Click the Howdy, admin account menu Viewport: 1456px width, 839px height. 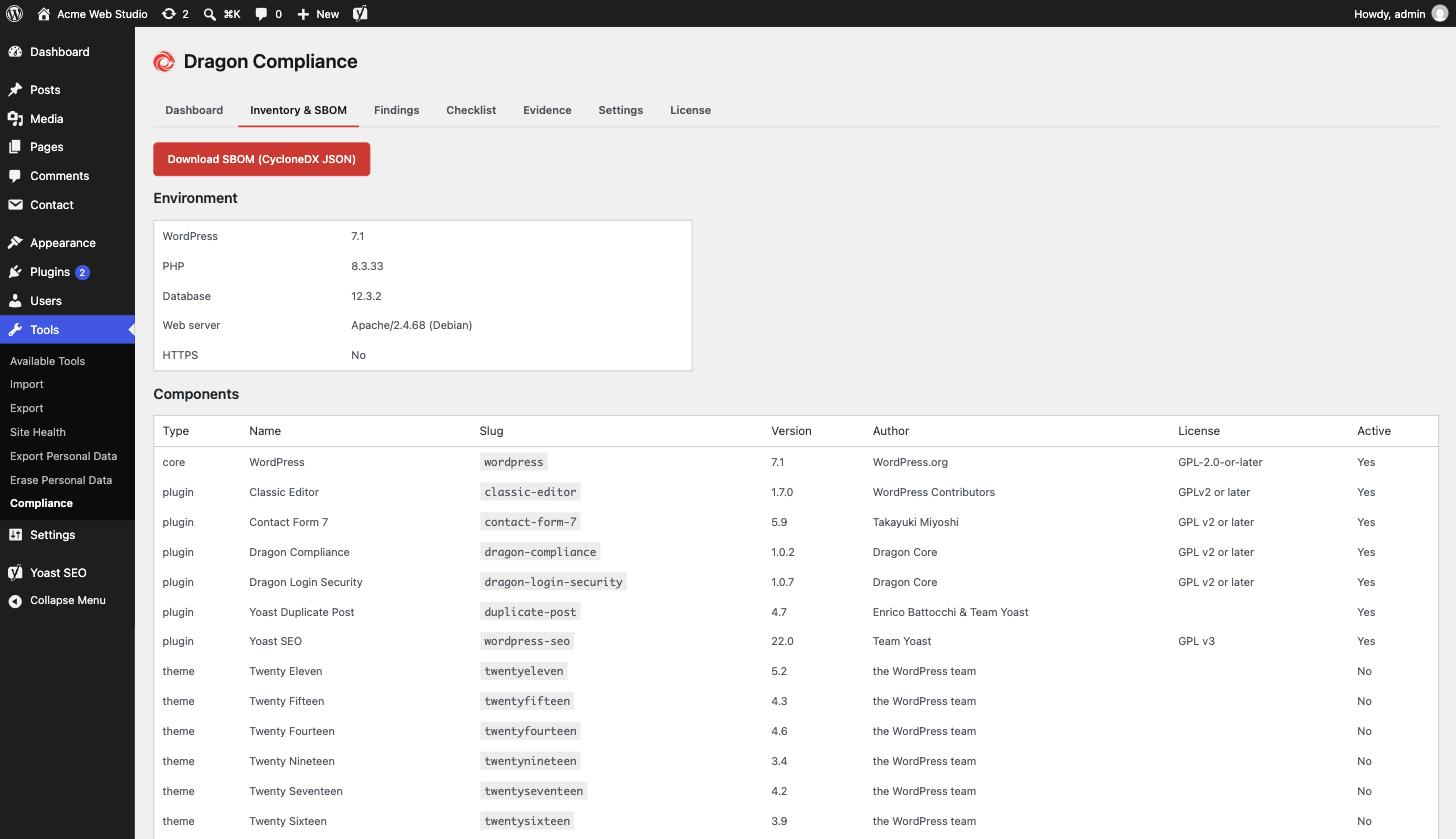1400,14
